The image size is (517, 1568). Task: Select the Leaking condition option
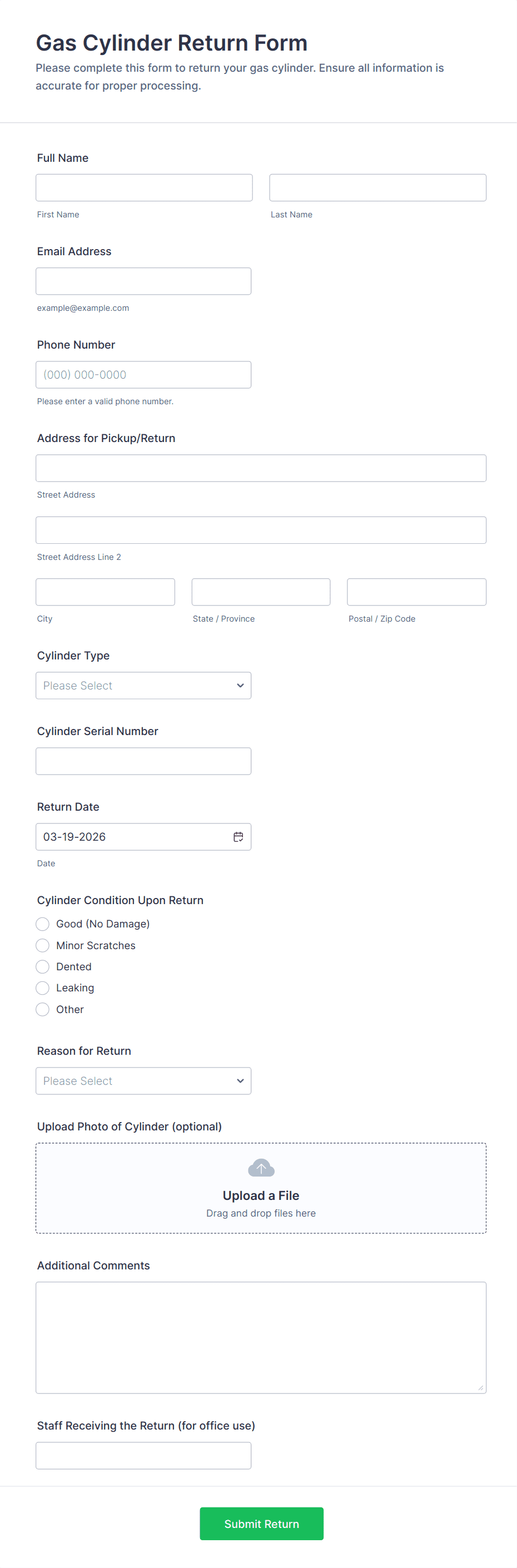pyautogui.click(x=43, y=988)
